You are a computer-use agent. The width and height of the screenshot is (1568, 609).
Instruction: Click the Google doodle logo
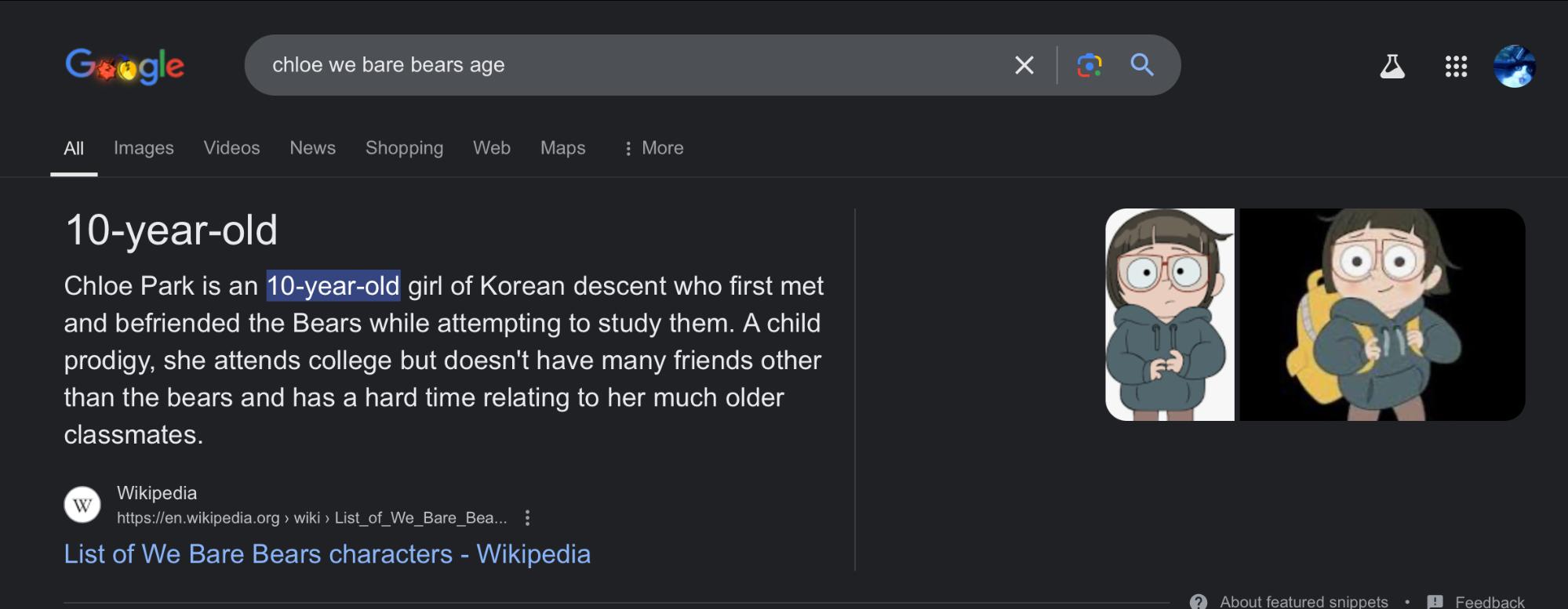(125, 65)
